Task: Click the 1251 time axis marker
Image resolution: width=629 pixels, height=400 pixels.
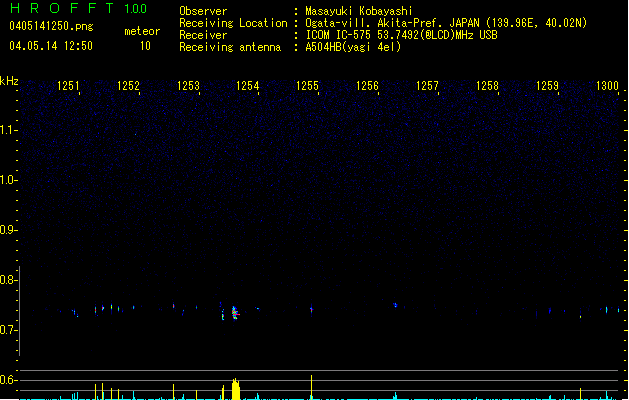Action: pyautogui.click(x=68, y=85)
